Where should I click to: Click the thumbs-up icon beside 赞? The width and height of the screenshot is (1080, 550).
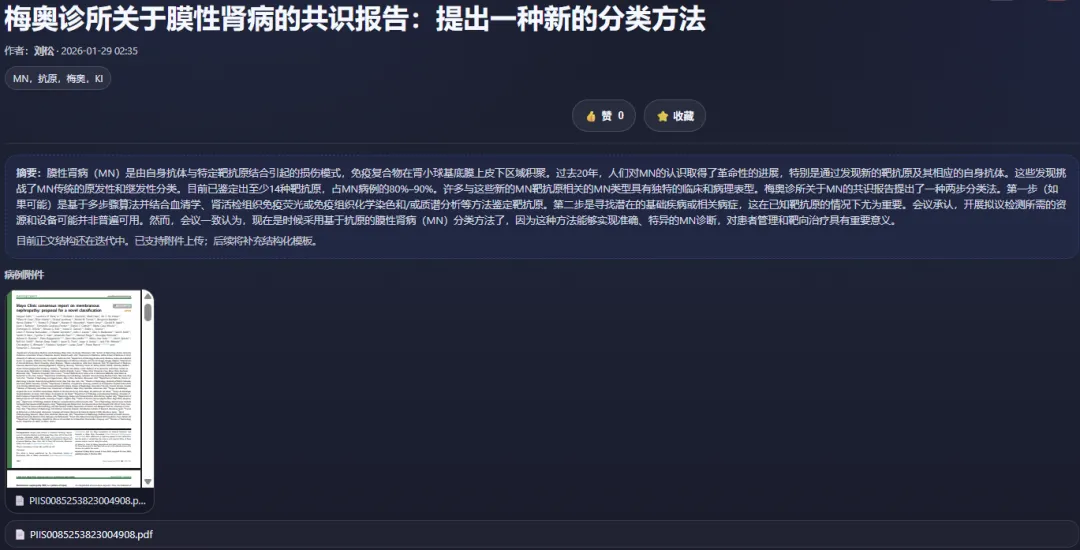(591, 116)
